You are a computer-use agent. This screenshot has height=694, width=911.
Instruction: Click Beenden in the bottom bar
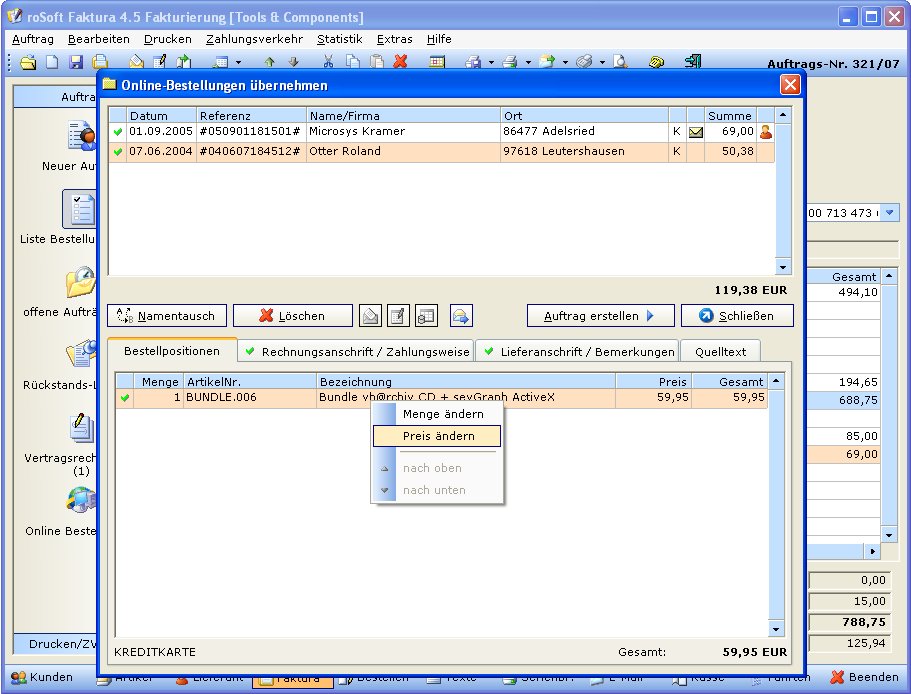(x=865, y=678)
